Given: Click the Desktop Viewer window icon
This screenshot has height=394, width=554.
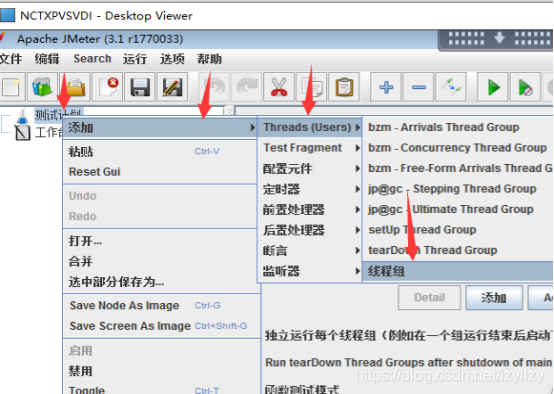Looking at the screenshot, I should point(7,15).
